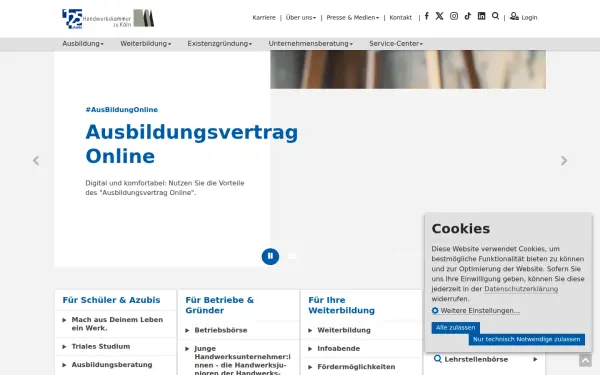
Task: Open the Über uns dropdown
Action: 301,18
